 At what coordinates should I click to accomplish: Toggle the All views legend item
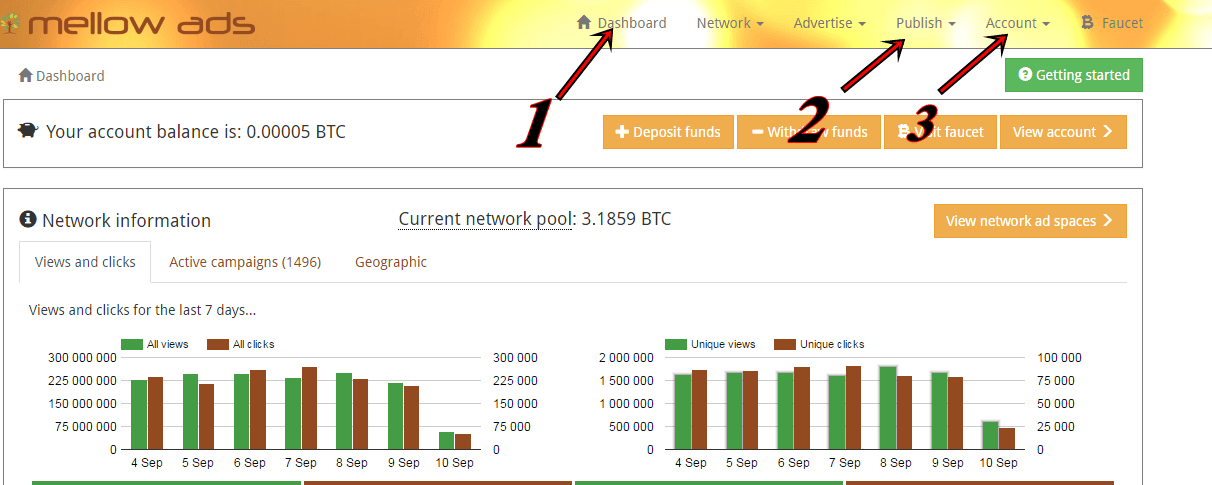(154, 344)
